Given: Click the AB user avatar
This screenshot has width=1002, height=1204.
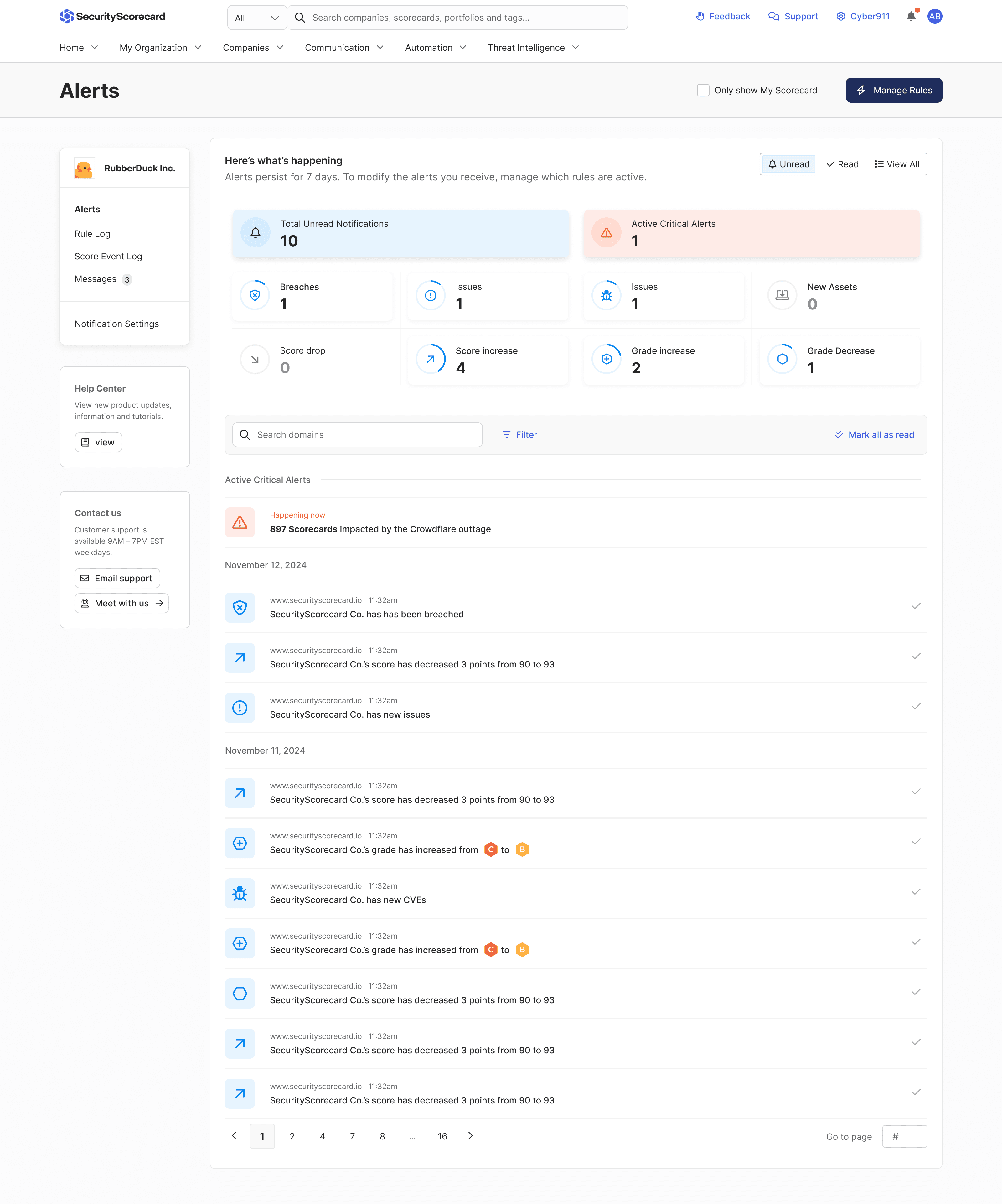Looking at the screenshot, I should [934, 17].
